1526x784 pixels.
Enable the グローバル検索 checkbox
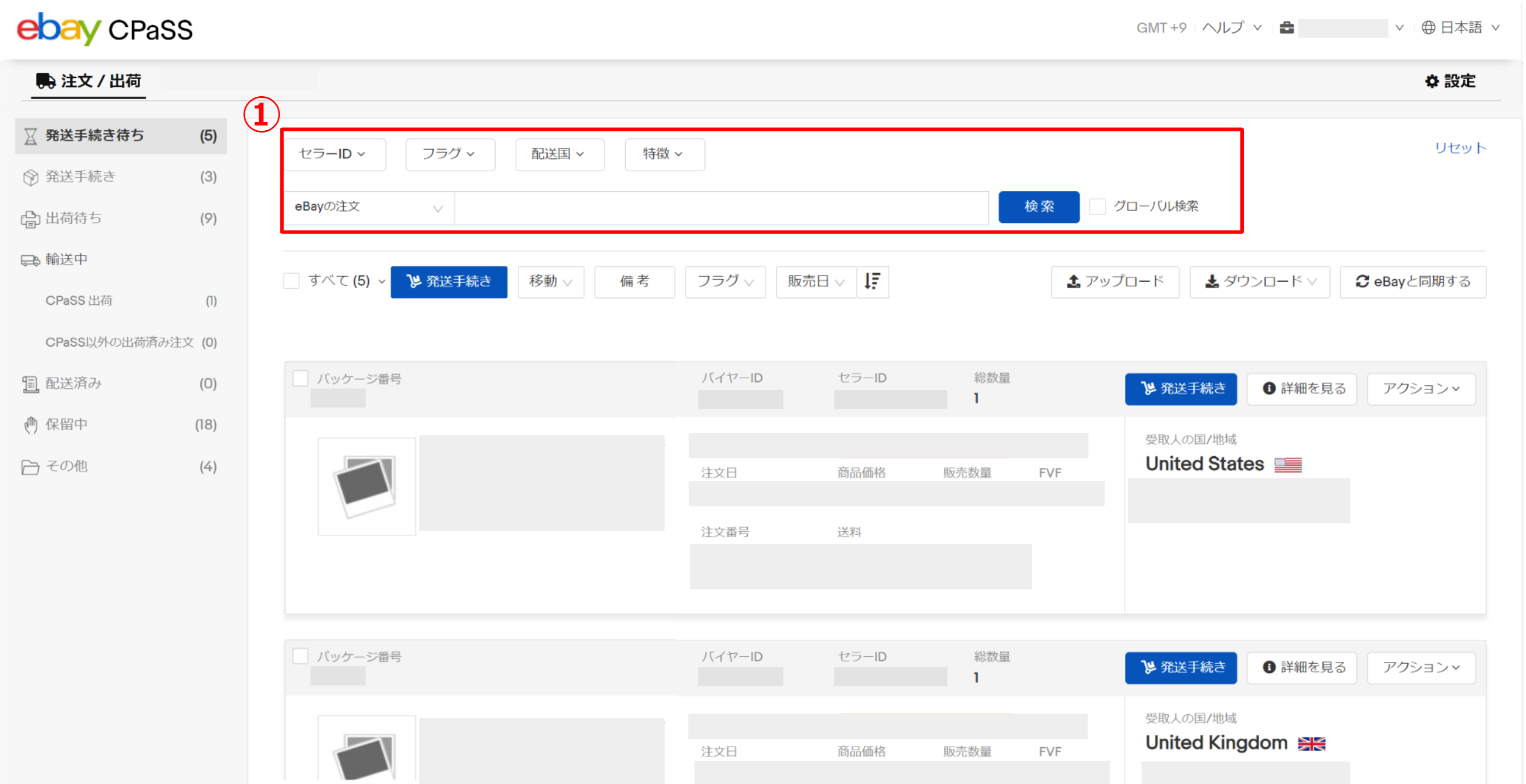(1098, 206)
